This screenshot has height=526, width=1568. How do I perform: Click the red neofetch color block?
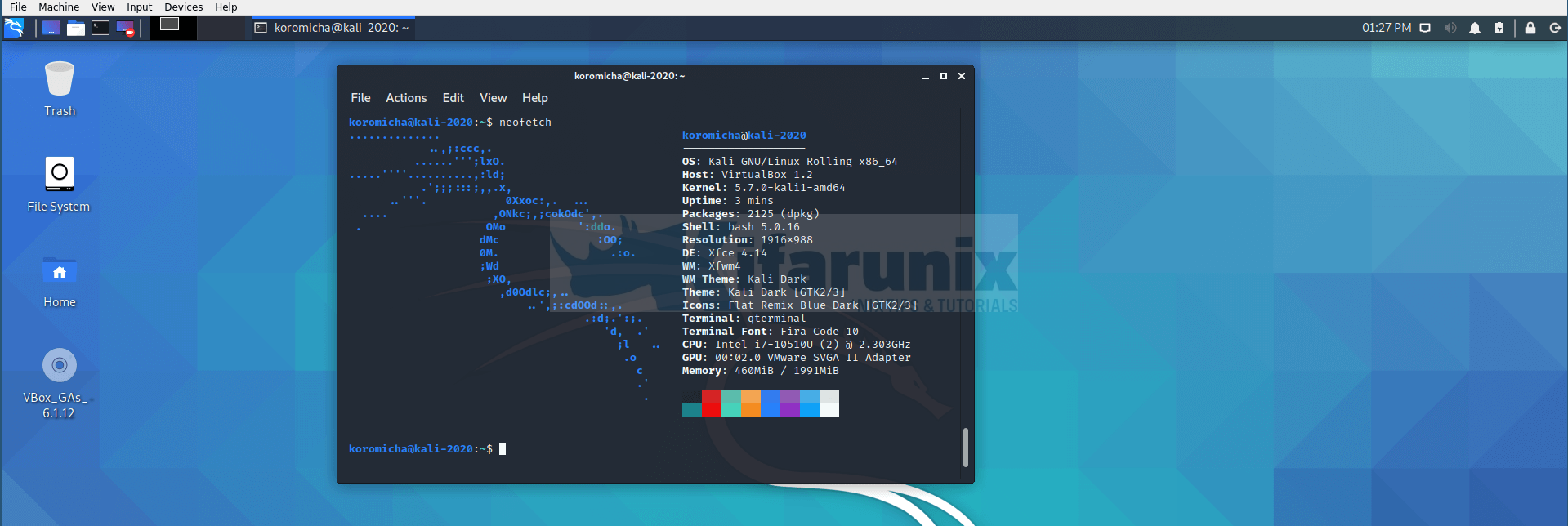click(x=712, y=403)
